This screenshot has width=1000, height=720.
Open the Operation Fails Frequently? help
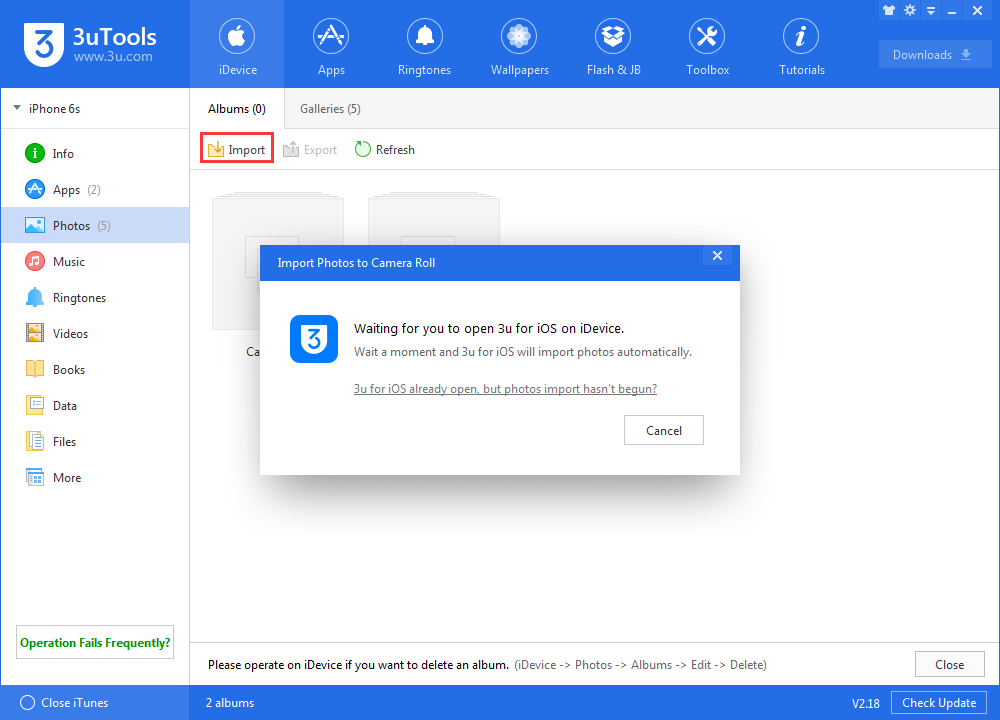[95, 643]
